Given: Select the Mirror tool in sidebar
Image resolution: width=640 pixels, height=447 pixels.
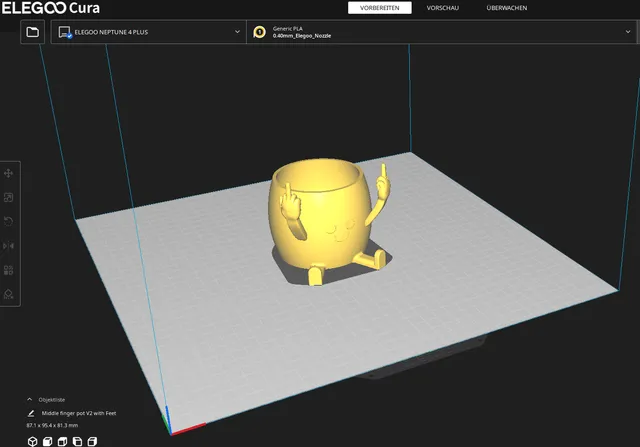Looking at the screenshot, I should (8, 246).
